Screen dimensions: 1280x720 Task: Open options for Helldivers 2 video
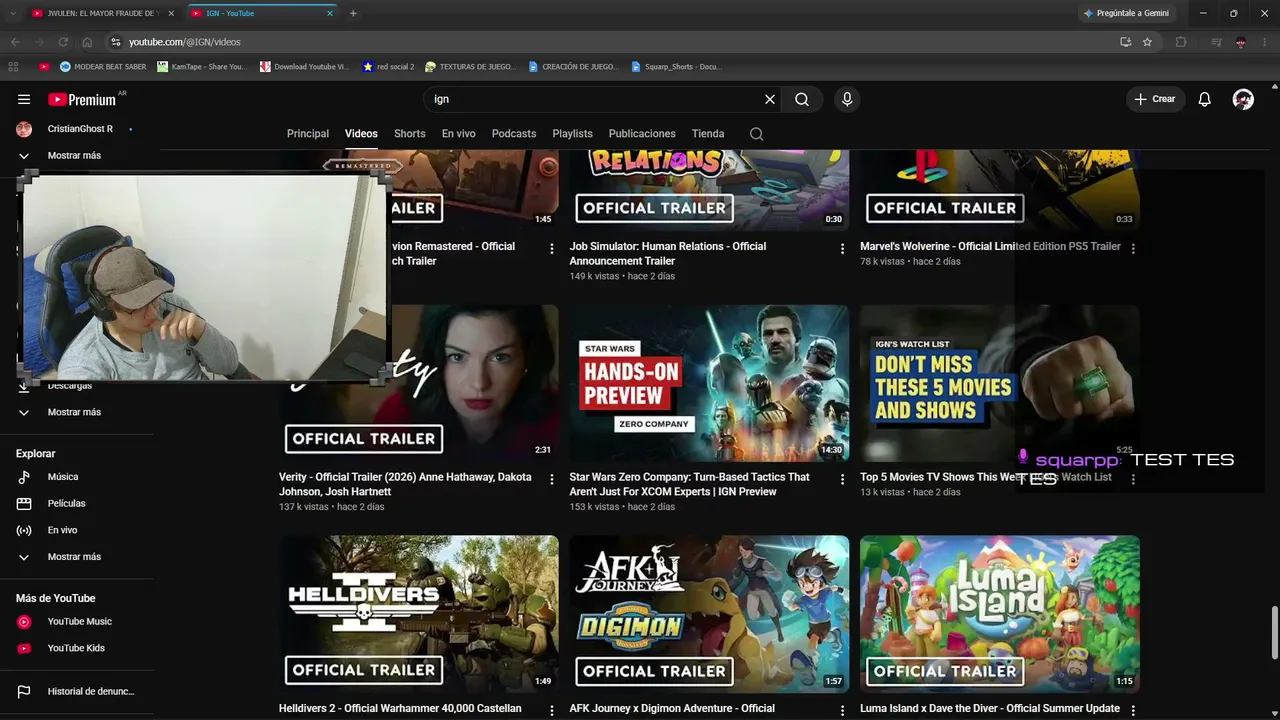(x=552, y=710)
